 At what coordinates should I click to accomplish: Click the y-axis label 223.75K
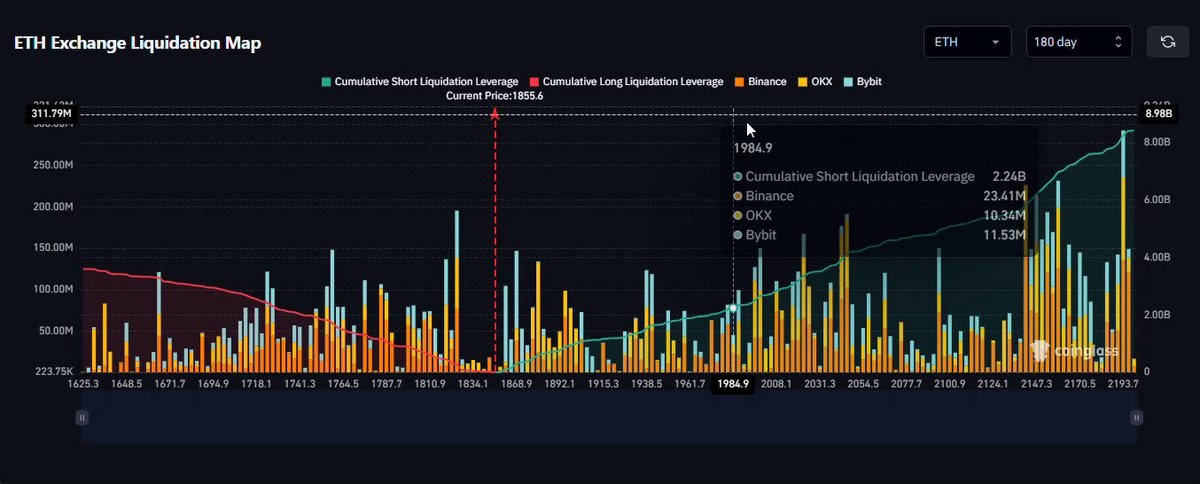pyautogui.click(x=53, y=371)
